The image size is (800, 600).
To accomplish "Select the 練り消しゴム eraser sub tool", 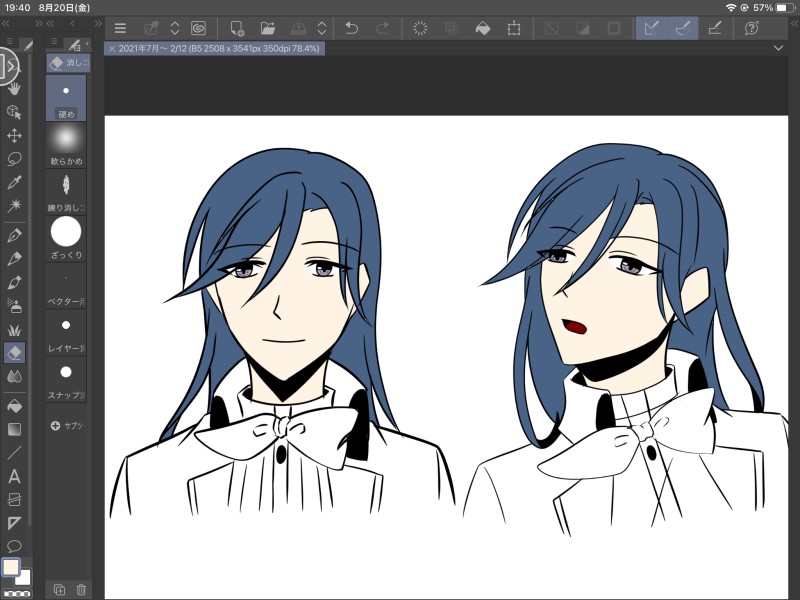I will click(x=66, y=192).
